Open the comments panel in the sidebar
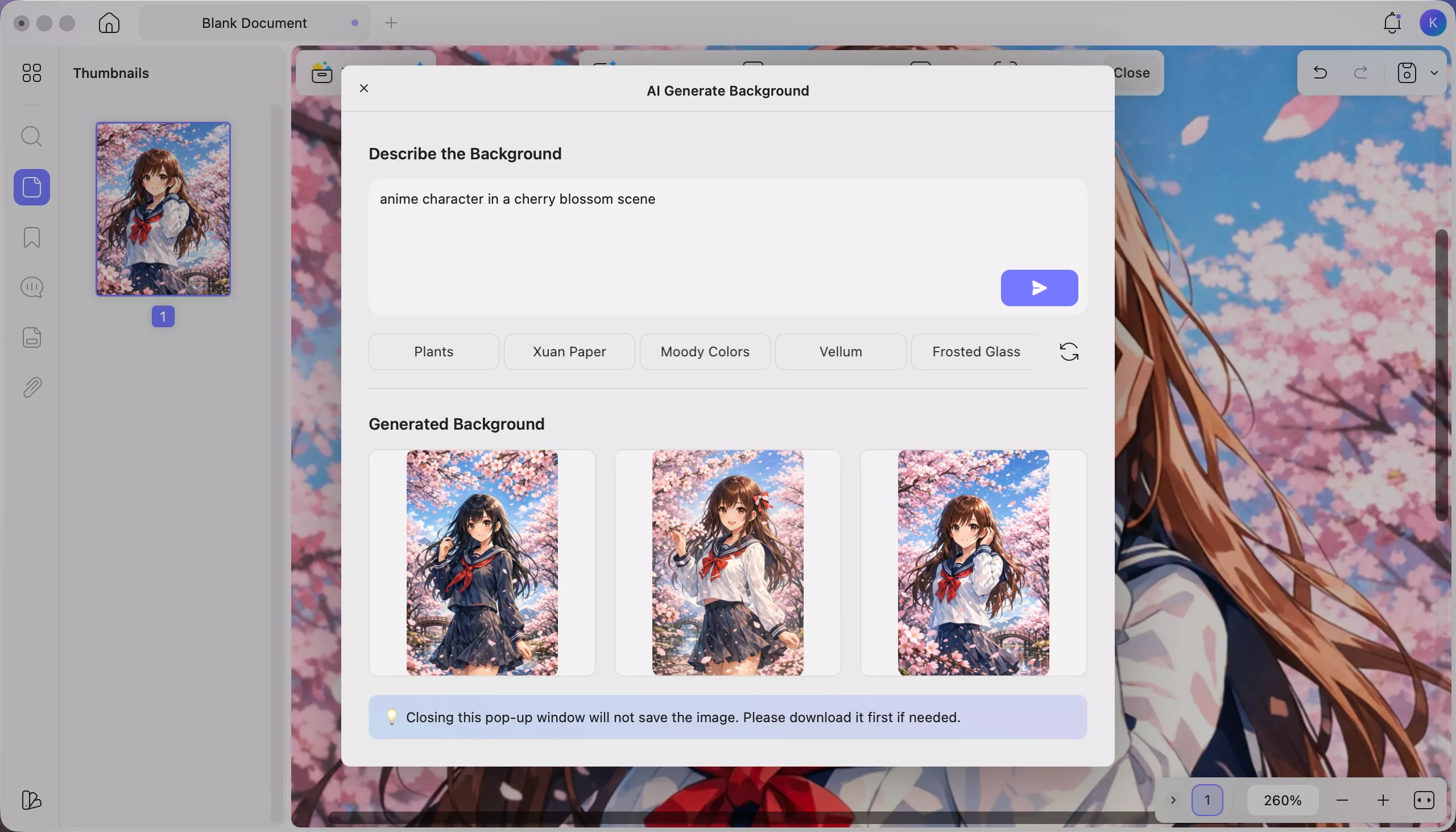The height and width of the screenshot is (832, 1456). [x=32, y=287]
